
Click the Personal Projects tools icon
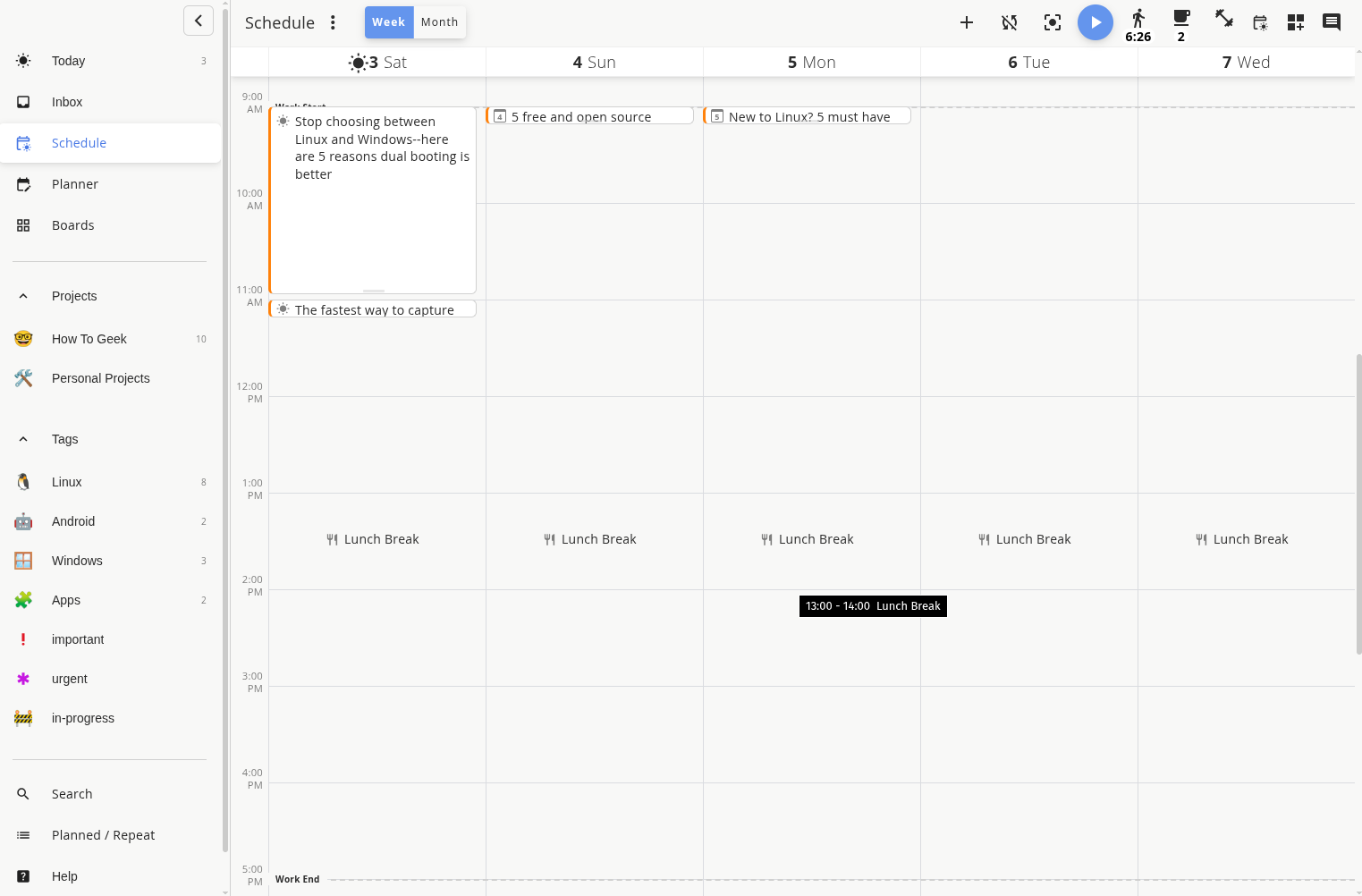click(x=23, y=378)
